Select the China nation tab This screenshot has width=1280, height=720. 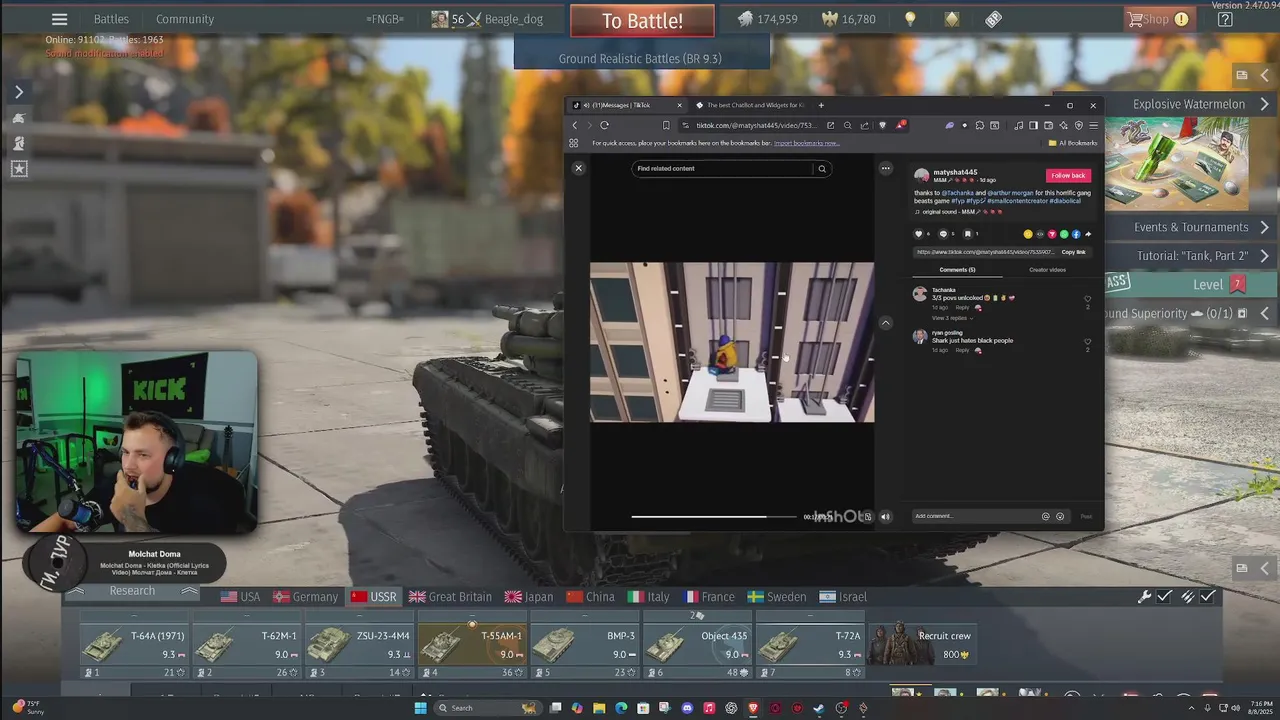[590, 597]
